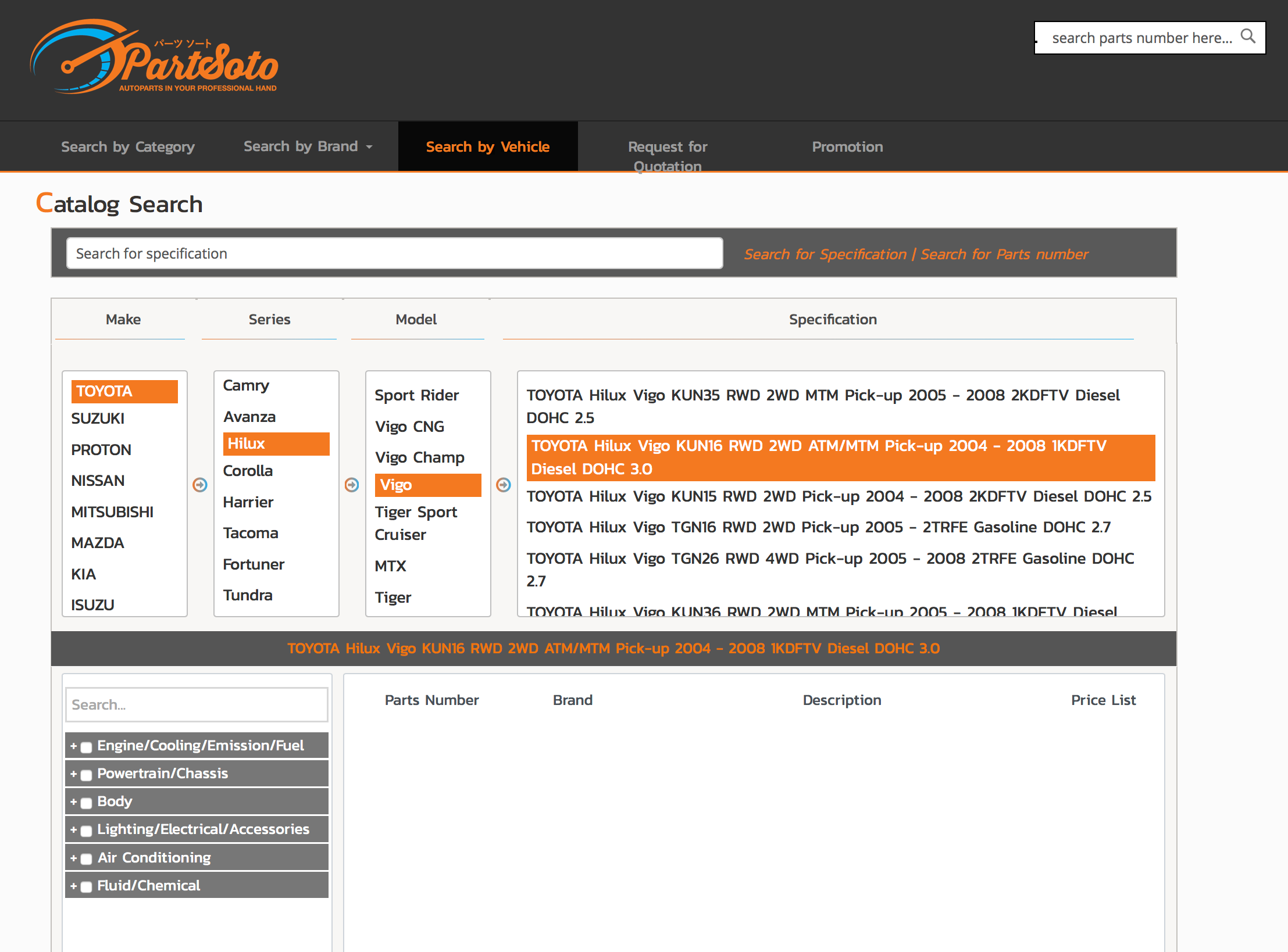Select NISSAN in Make list
This screenshot has width=1288, height=952.
tap(98, 481)
